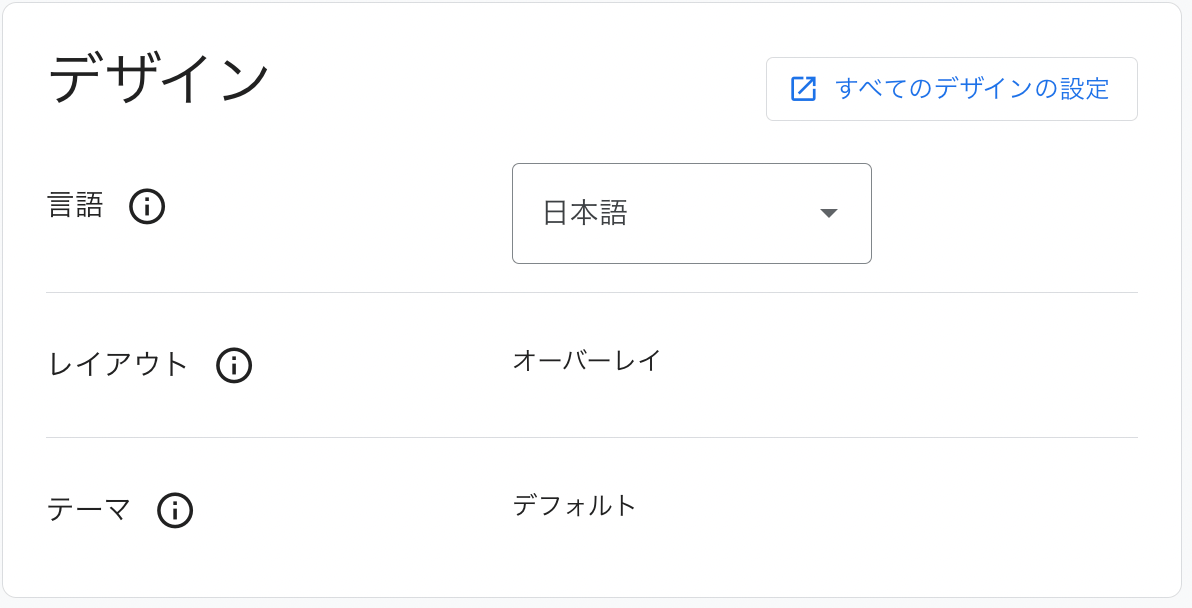Image resolution: width=1192 pixels, height=608 pixels.
Task: Select the デフォルト theme value
Action: click(575, 505)
